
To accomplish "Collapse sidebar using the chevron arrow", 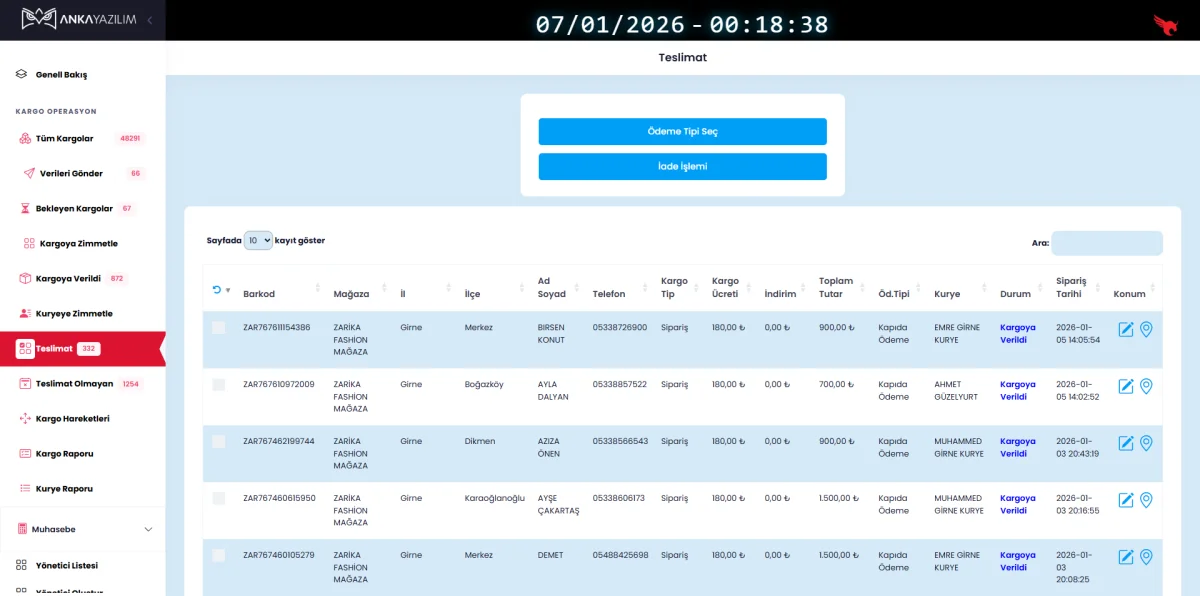I will (x=150, y=20).
